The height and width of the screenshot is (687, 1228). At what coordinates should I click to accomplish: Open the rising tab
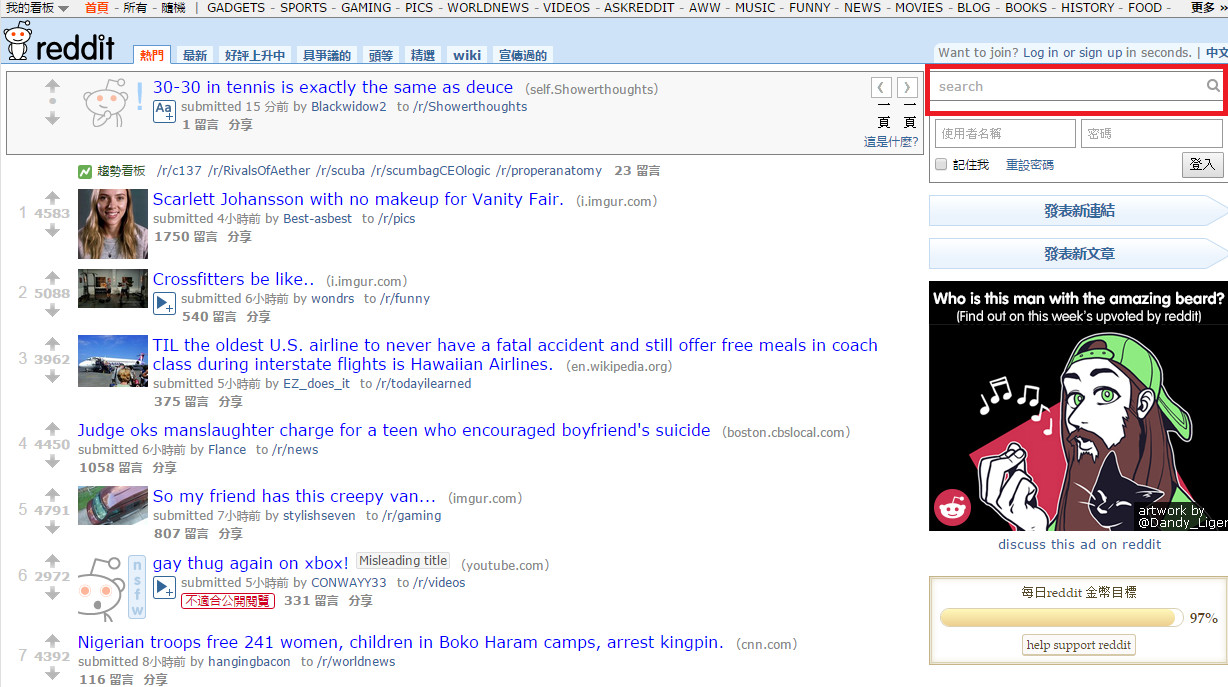[x=255, y=55]
